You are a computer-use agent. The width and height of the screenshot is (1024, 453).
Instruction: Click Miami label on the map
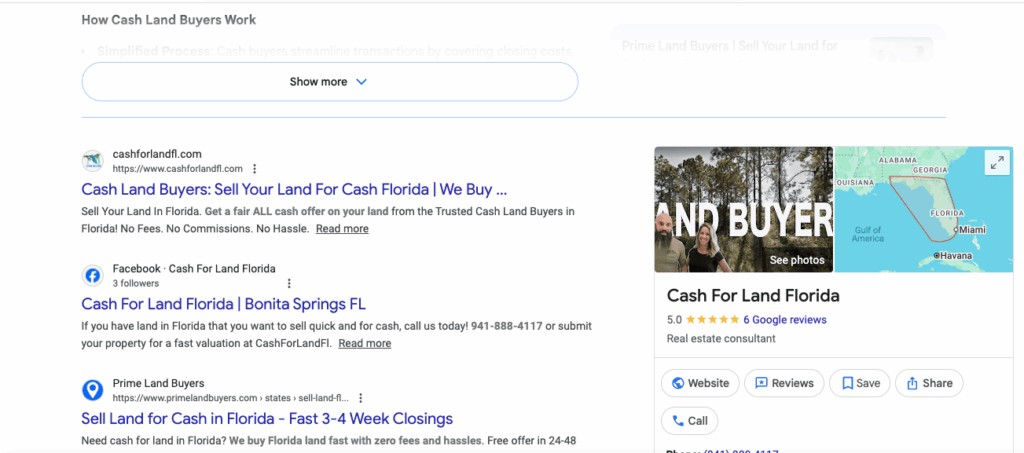coord(971,230)
